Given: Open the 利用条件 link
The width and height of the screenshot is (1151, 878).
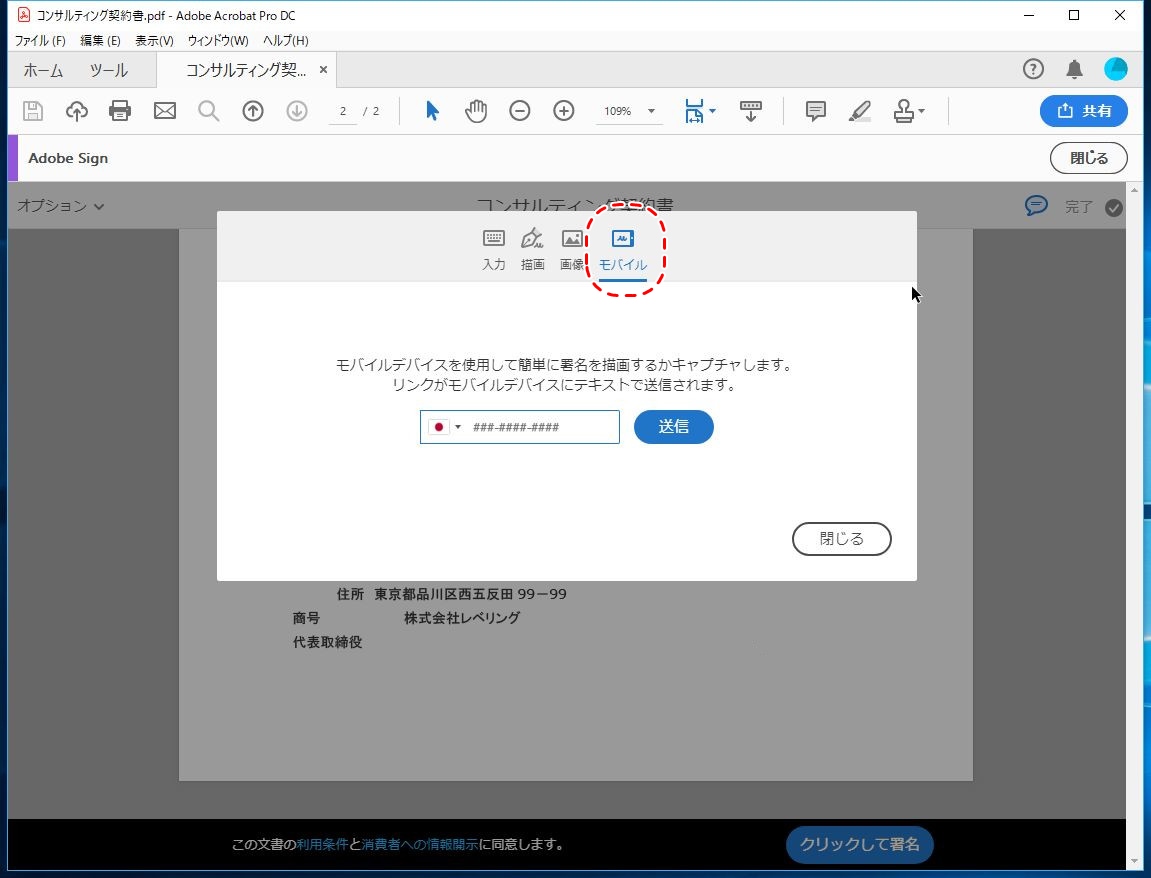Looking at the screenshot, I should point(322,845).
